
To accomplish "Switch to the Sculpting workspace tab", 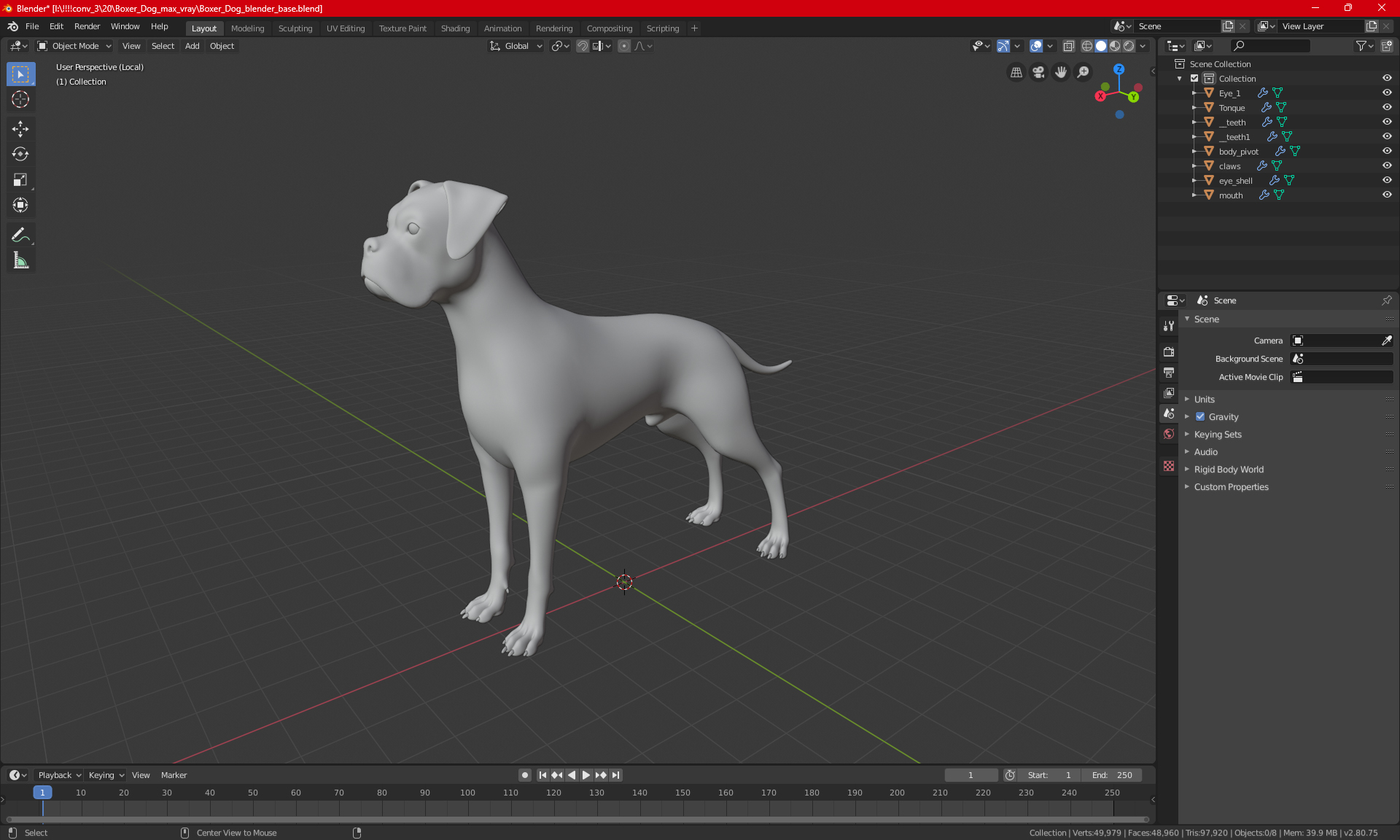I will click(295, 28).
